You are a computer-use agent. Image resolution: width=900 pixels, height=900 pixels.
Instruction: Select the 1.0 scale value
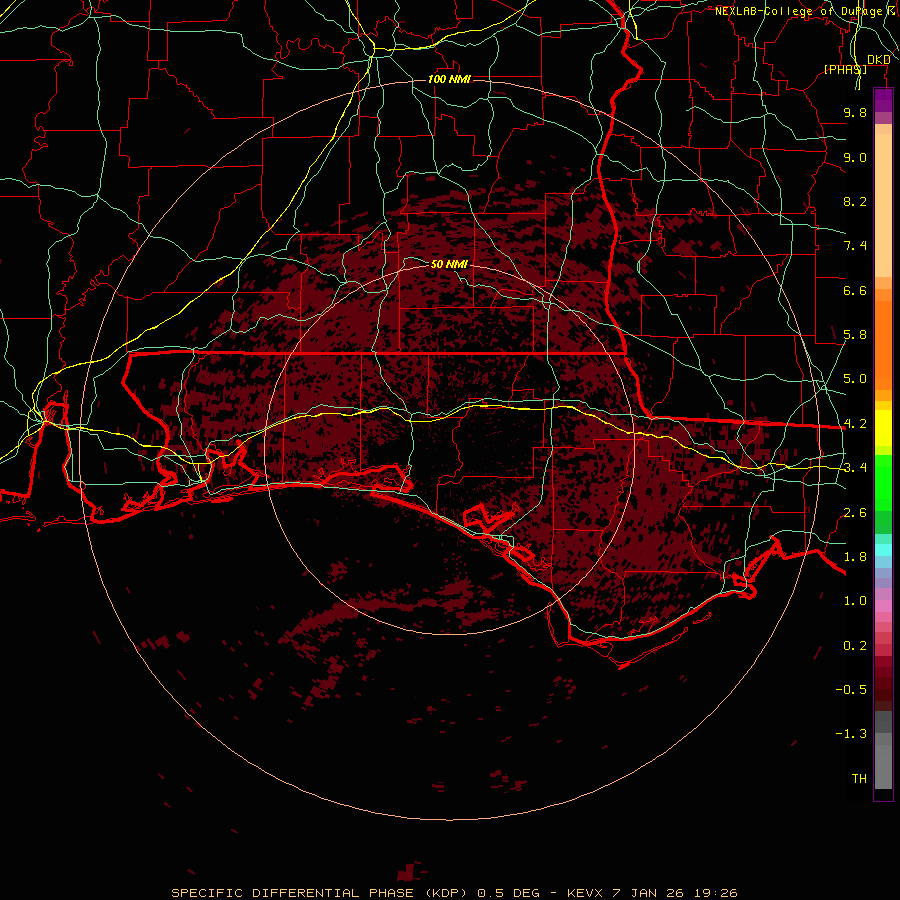click(855, 601)
